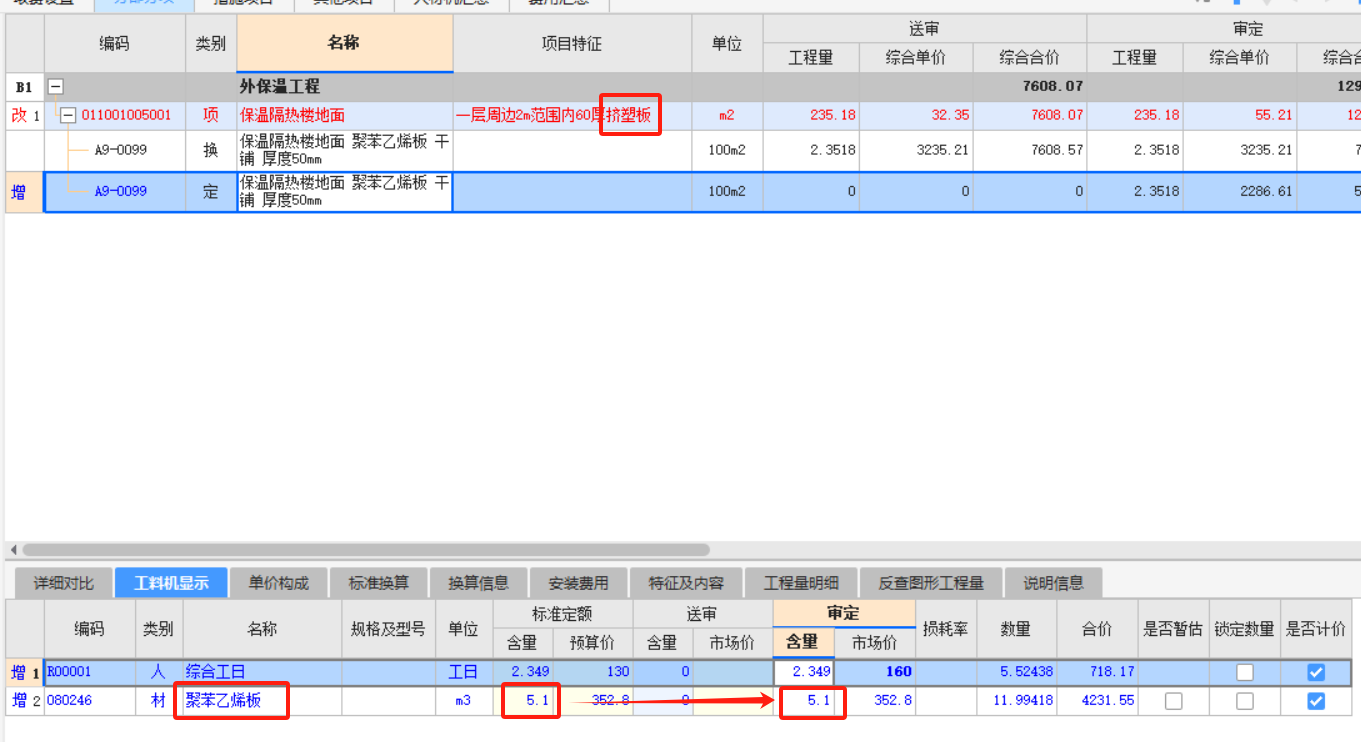The image size is (1361, 742).
Task: Click the 换 category cell
Action: point(211,151)
